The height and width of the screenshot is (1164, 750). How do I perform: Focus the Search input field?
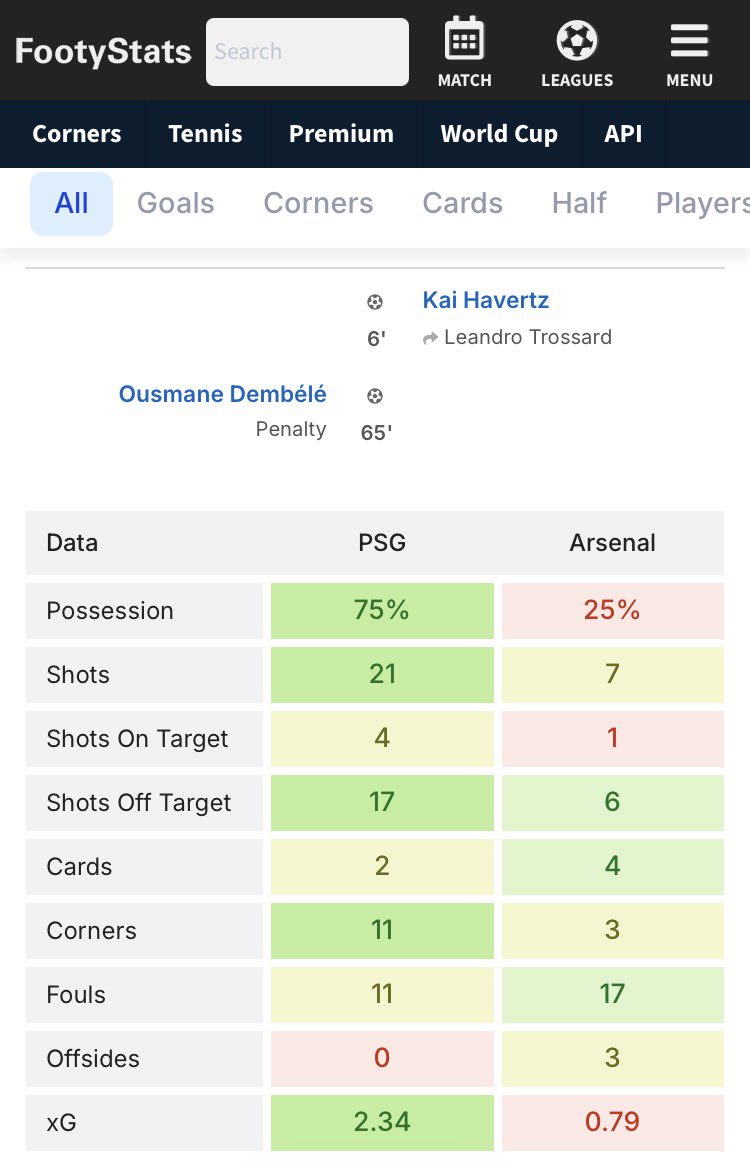(307, 52)
